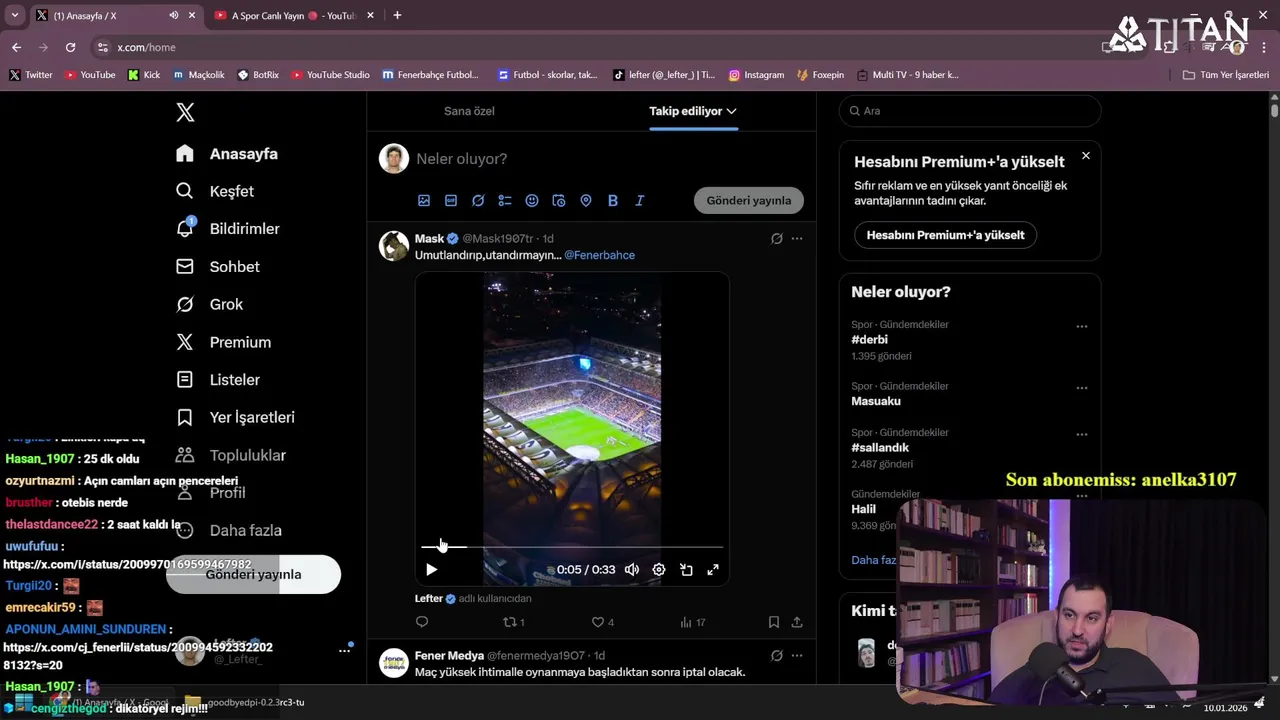Play the stadium video
The height and width of the screenshot is (720, 1280).
pos(431,570)
